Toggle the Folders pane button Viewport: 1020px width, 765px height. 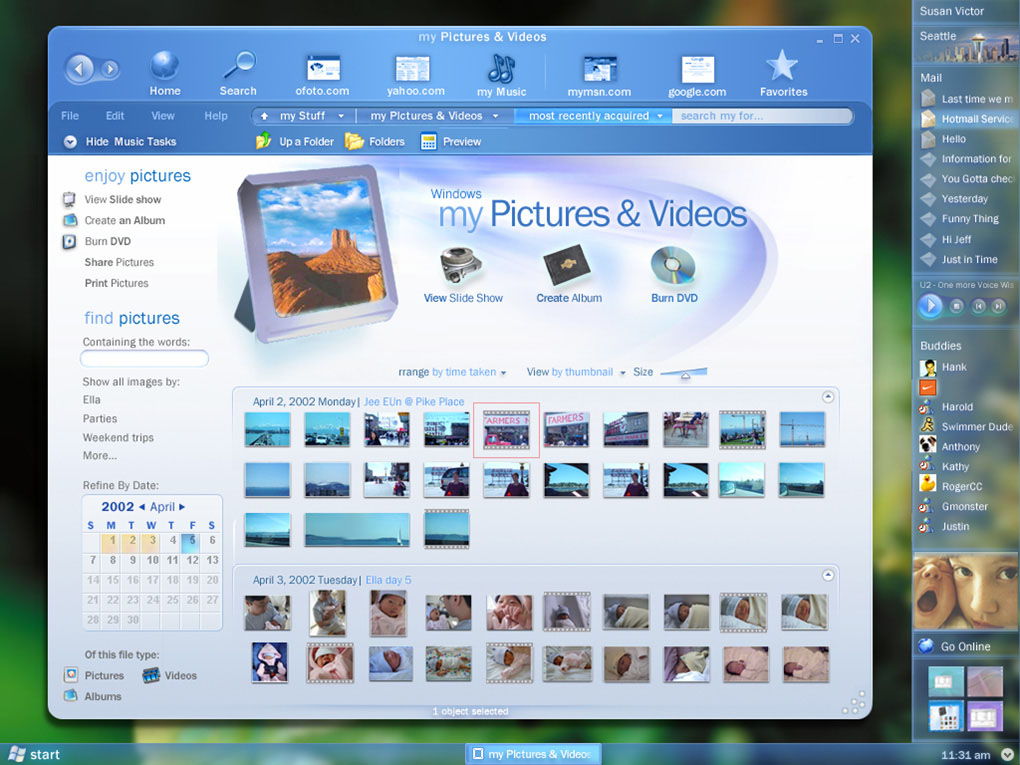click(x=375, y=141)
